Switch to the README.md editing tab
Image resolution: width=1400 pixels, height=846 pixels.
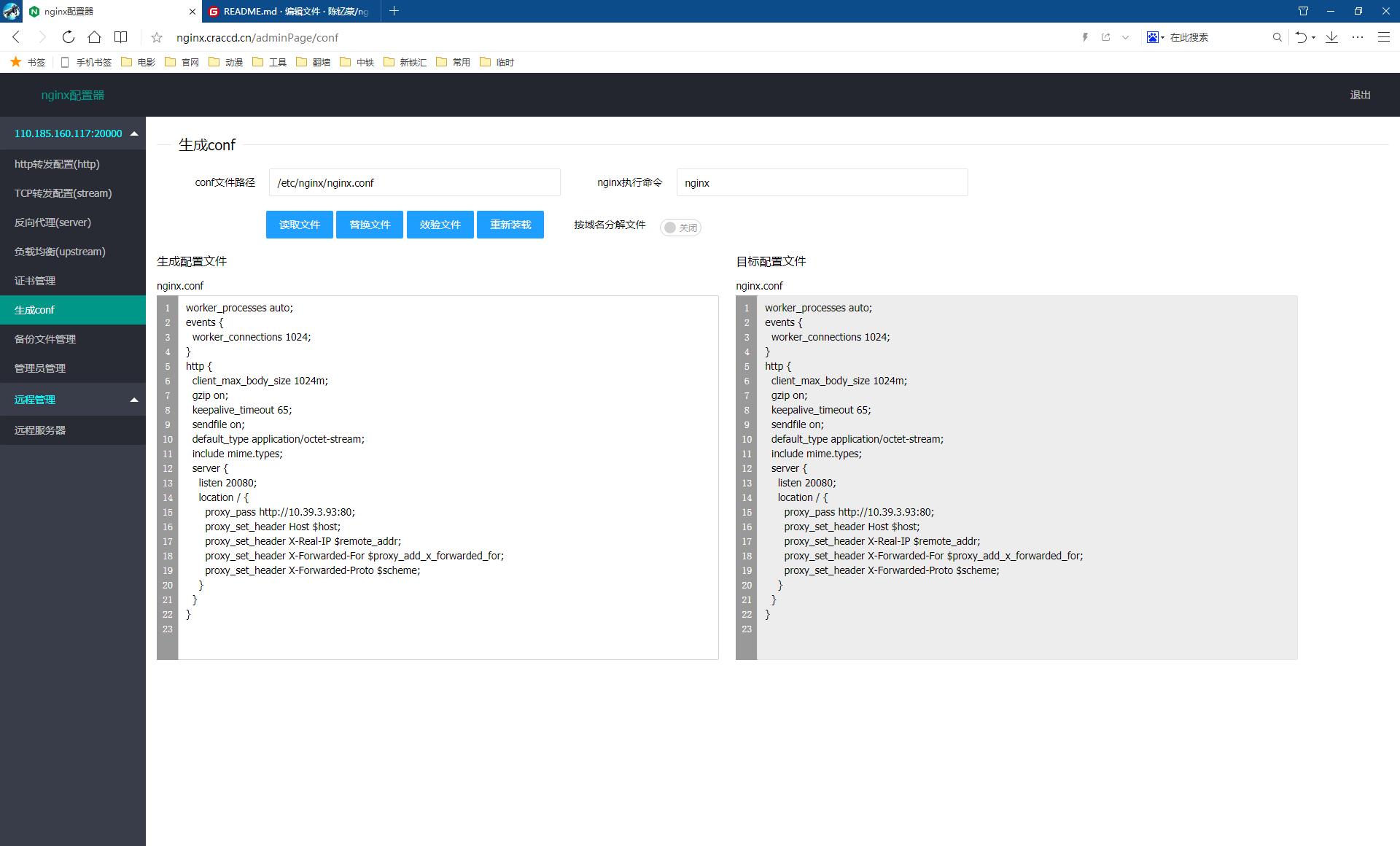pyautogui.click(x=292, y=12)
